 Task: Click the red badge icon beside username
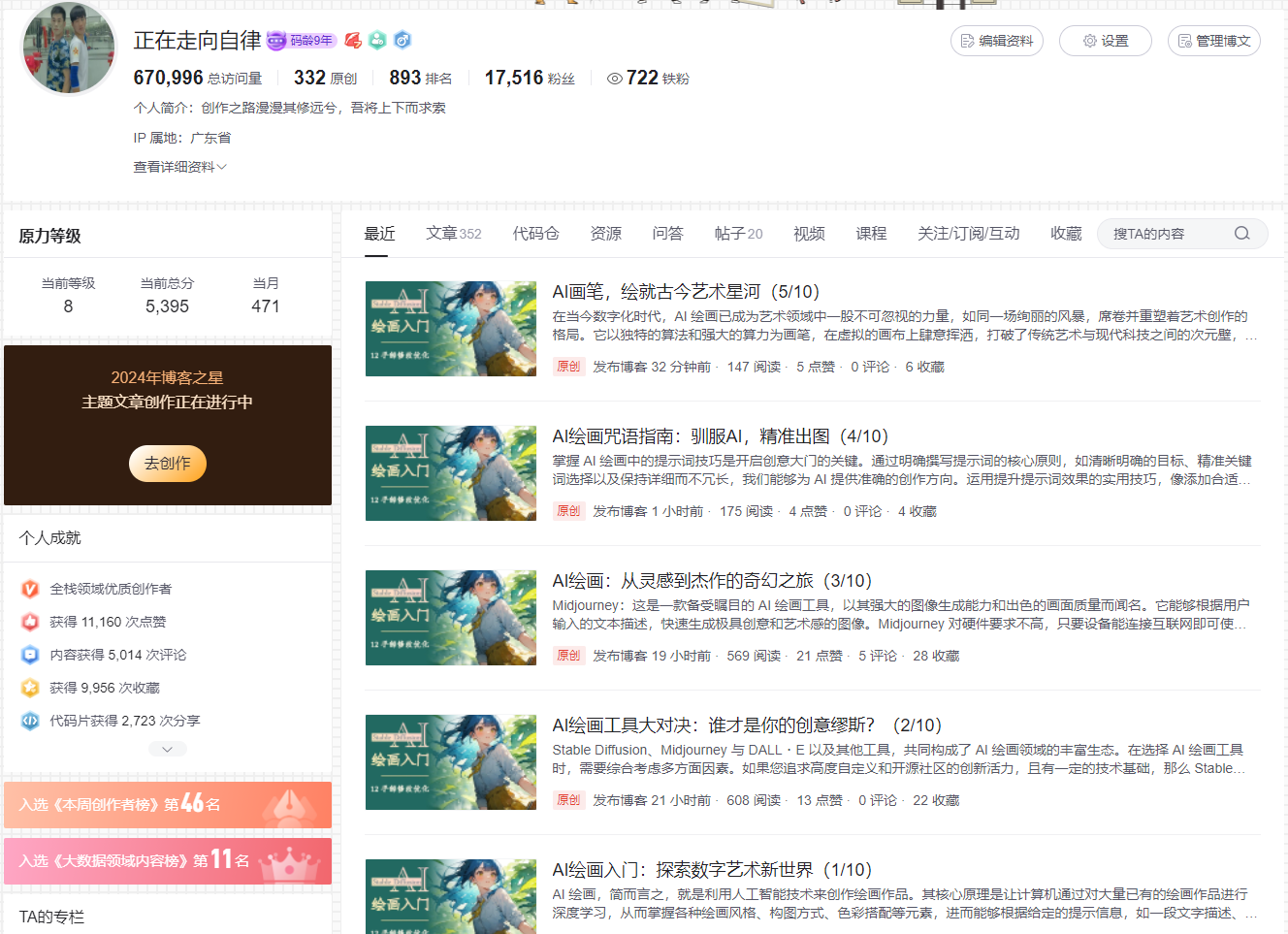point(353,40)
